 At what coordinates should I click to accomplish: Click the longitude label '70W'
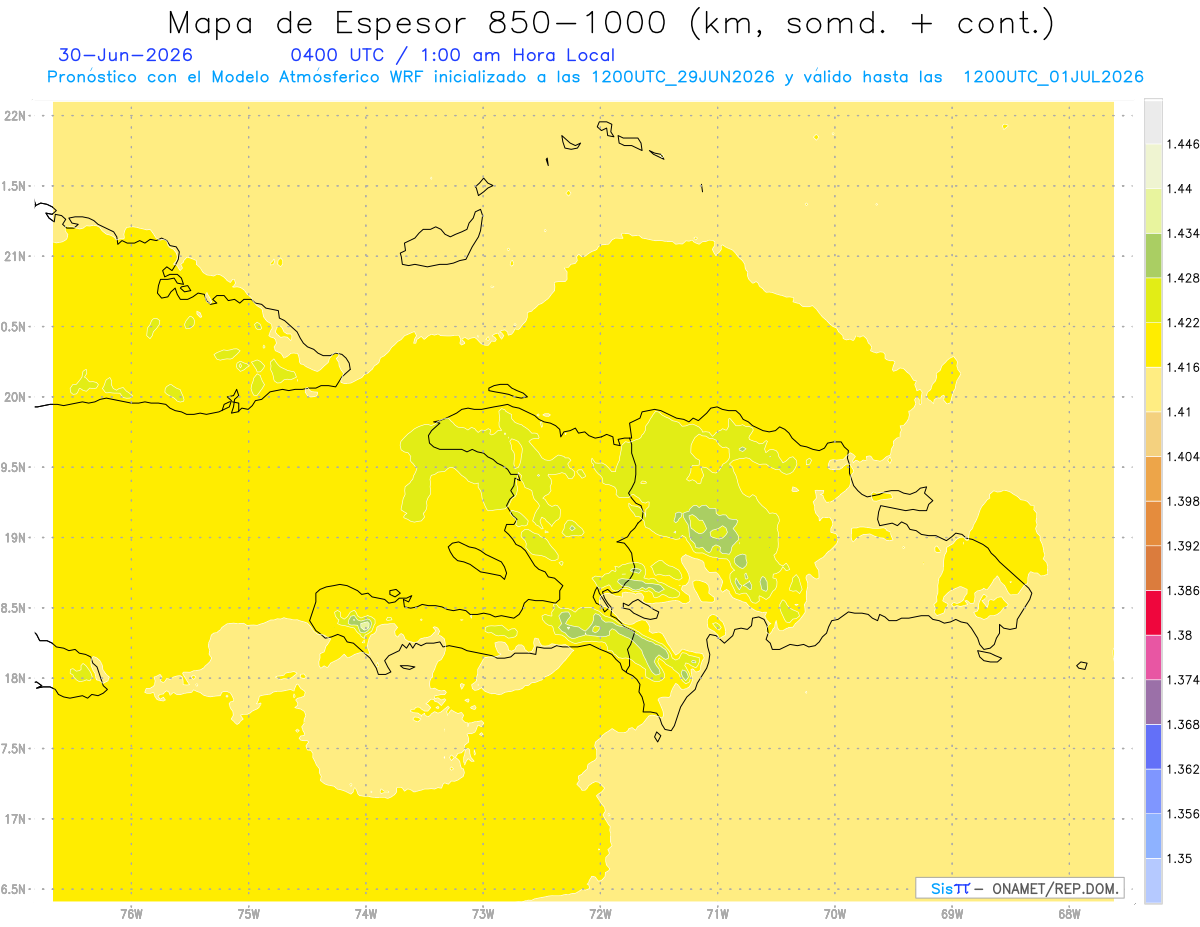coord(835,913)
